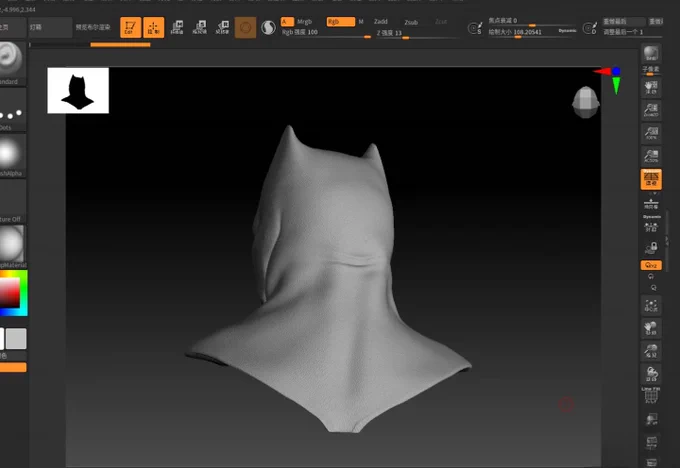Click the XYZ axis orientation gizmo
Screen dimensions: 680x468
[x=610, y=79]
